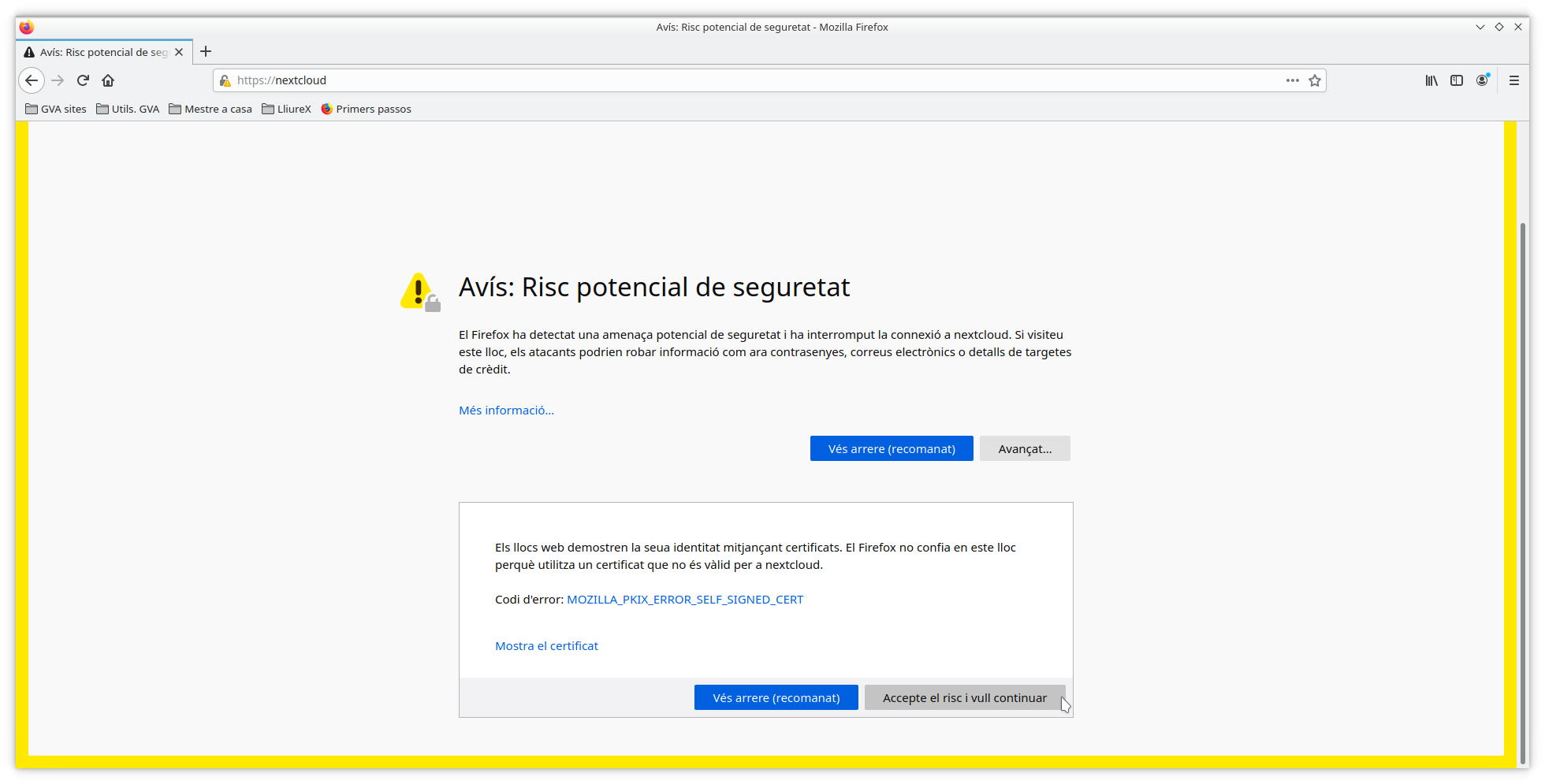Go to the Firefox home page
Screen dimensions: 1545x784
tap(108, 80)
